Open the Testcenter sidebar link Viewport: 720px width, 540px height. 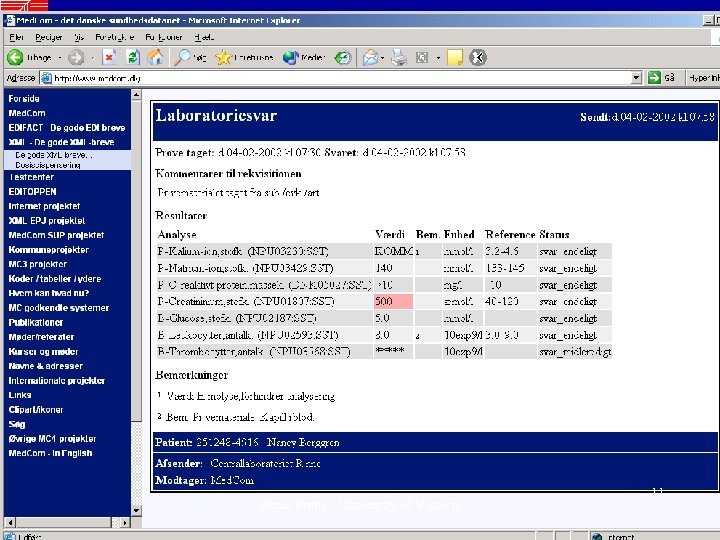(x=31, y=177)
